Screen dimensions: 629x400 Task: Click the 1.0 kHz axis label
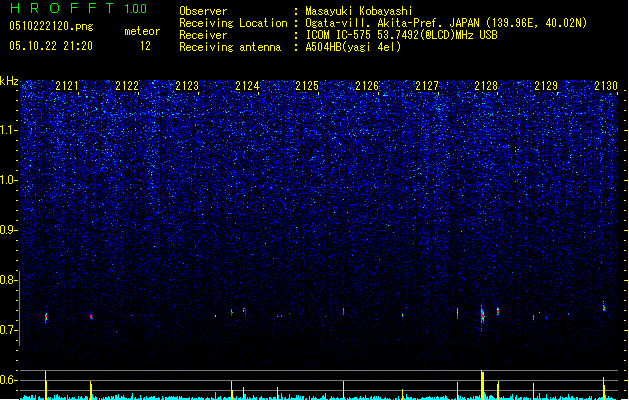pos(9,180)
